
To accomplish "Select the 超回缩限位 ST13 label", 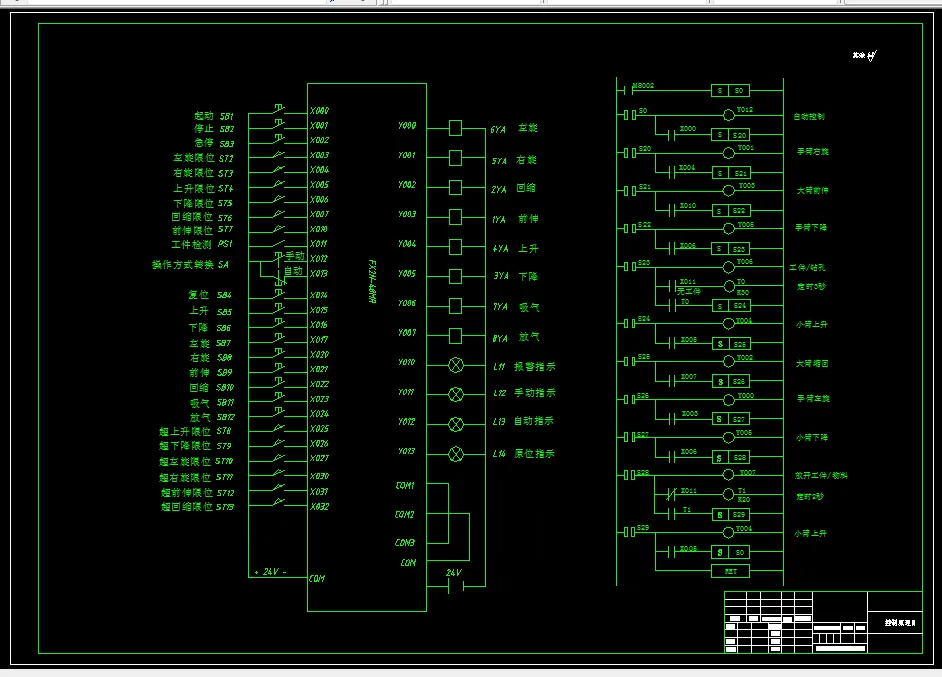I will [197, 507].
